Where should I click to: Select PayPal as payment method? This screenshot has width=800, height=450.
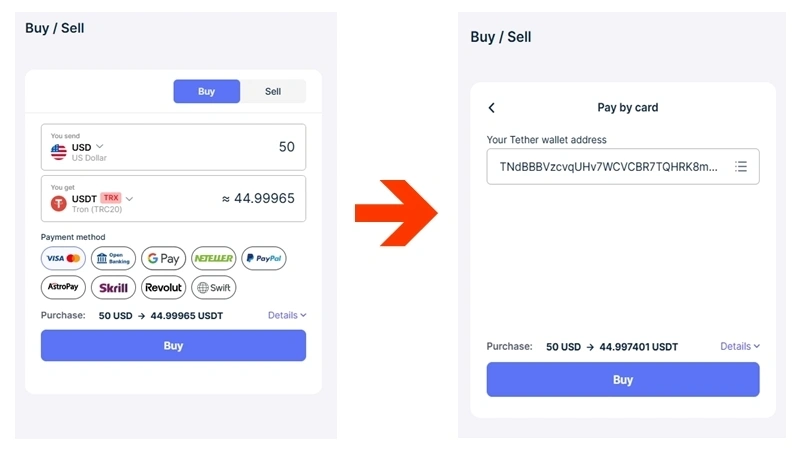click(264, 258)
